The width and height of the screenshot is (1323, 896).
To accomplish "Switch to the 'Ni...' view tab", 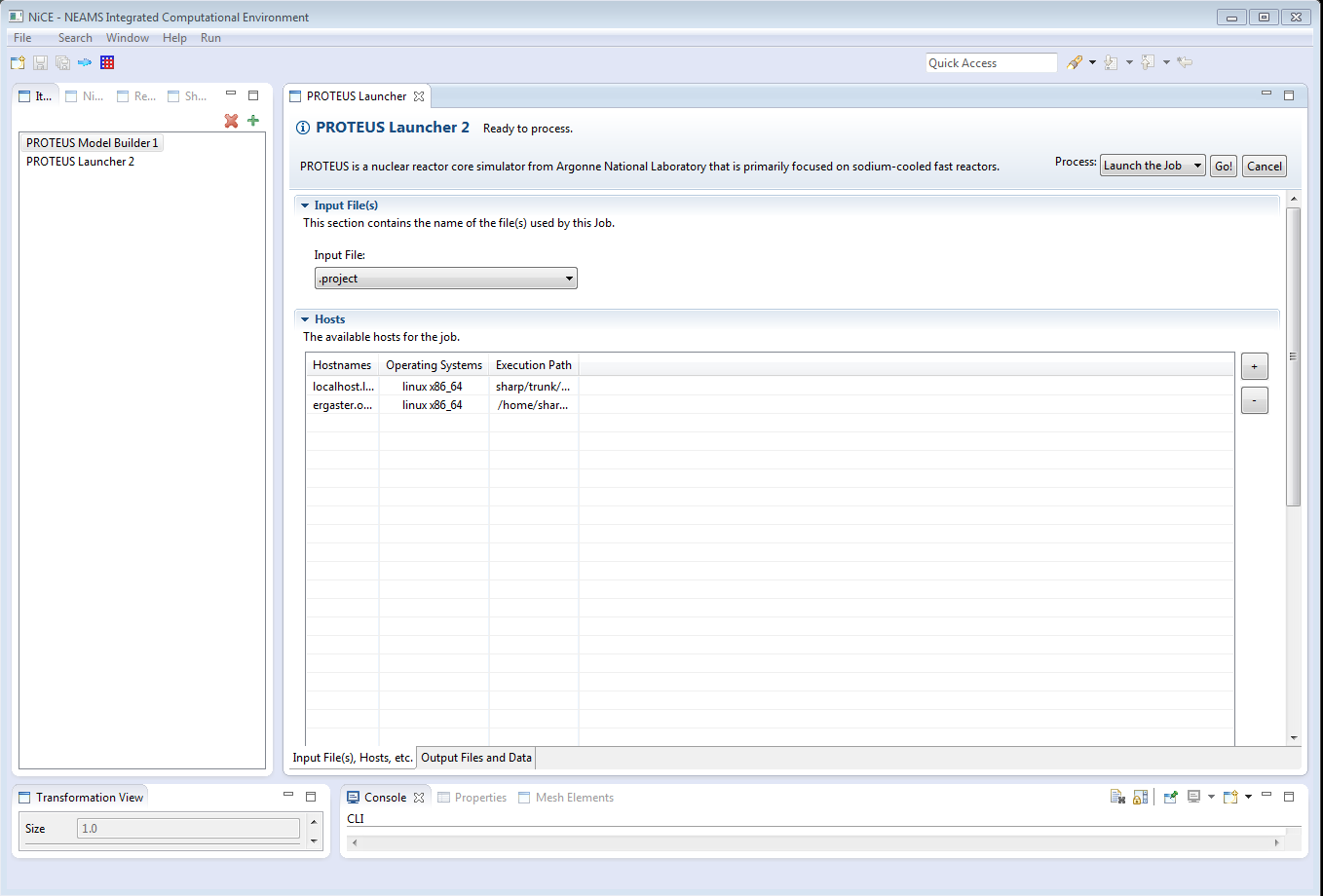I will tap(85, 96).
